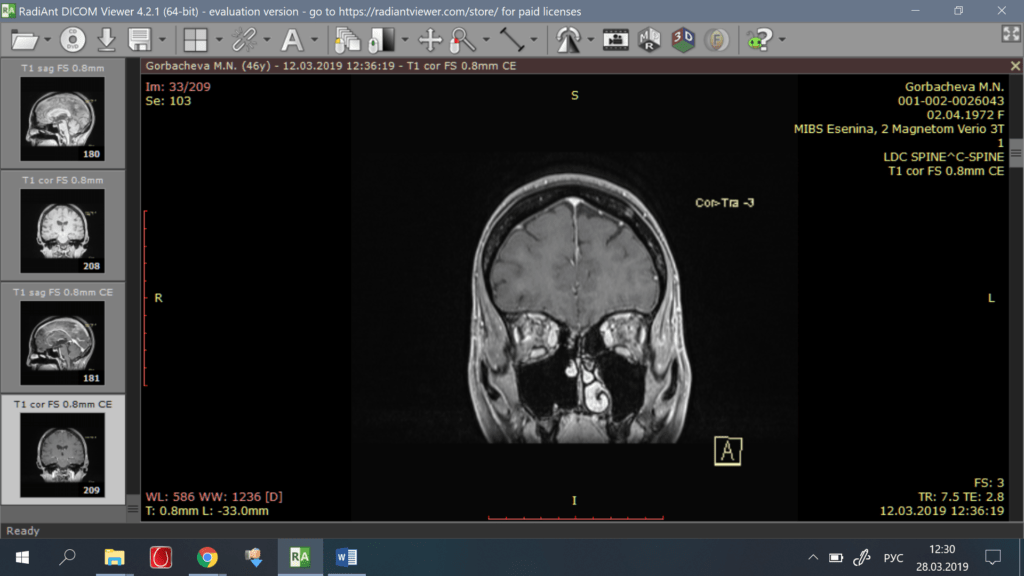Viewport: 1024px width, 576px height.
Task: Click the 'Im: 33/209' image counter
Action: (178, 87)
